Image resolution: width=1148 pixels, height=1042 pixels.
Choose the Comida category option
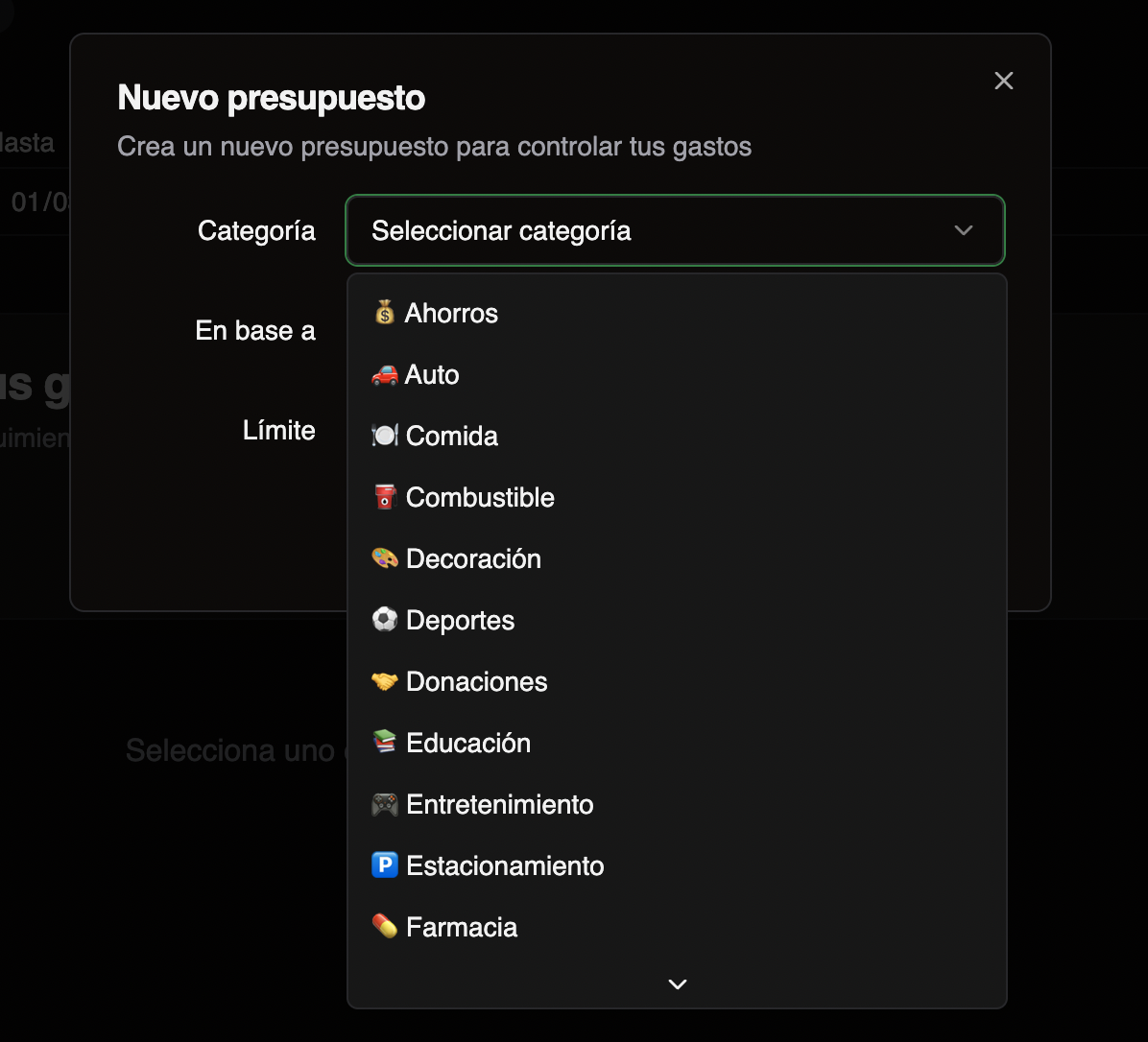pos(451,436)
